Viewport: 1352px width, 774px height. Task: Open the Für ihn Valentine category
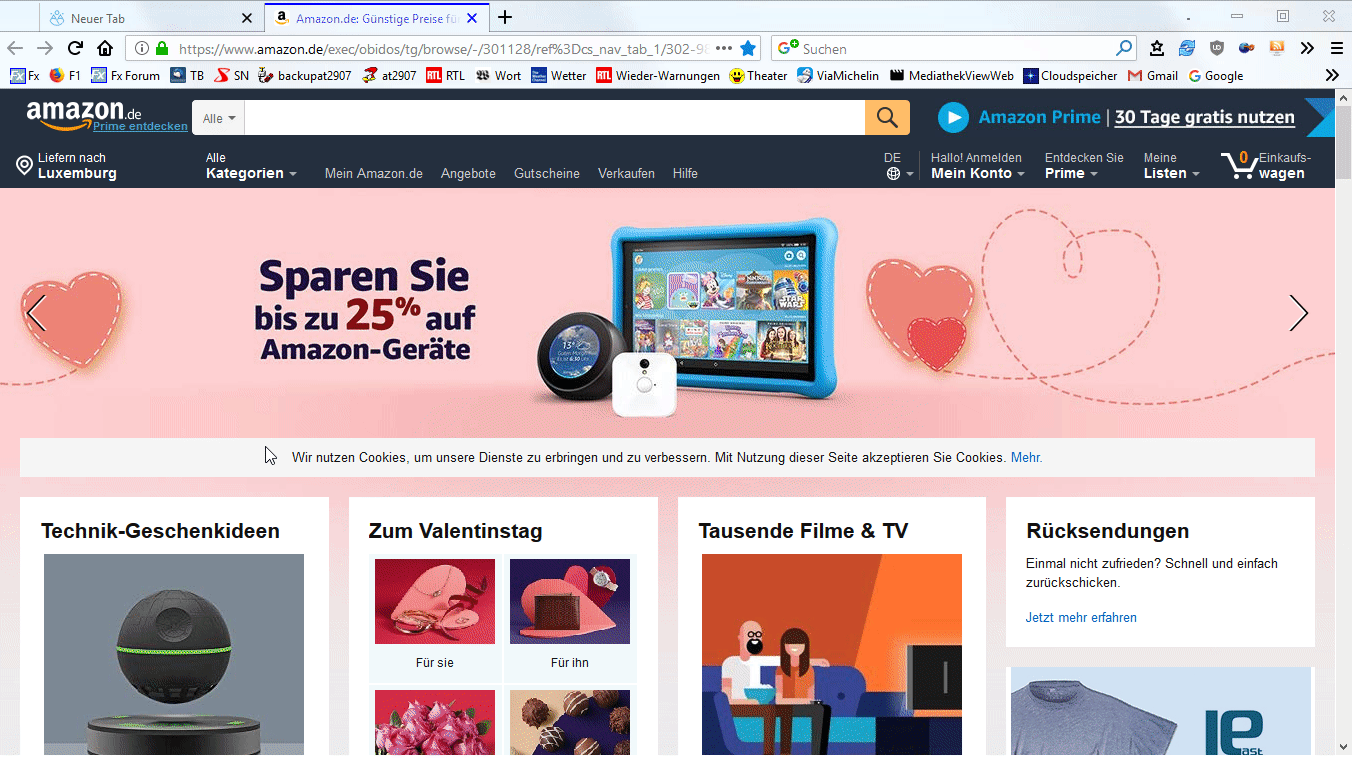570,618
